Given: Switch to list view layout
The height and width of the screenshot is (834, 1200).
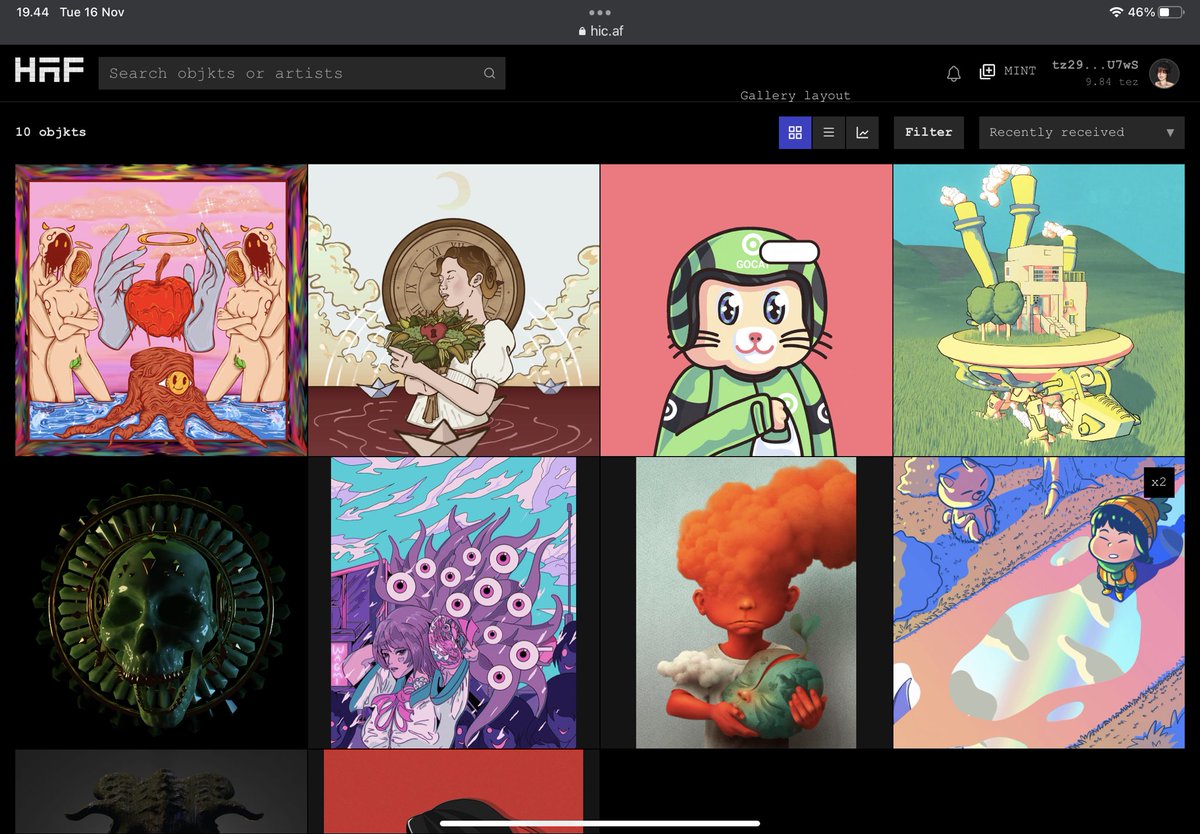Looking at the screenshot, I should [828, 132].
